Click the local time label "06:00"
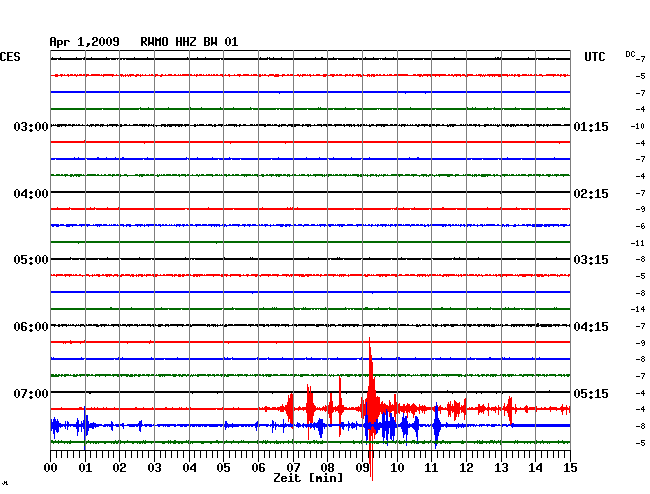The height and width of the screenshot is (494, 650). point(31,327)
